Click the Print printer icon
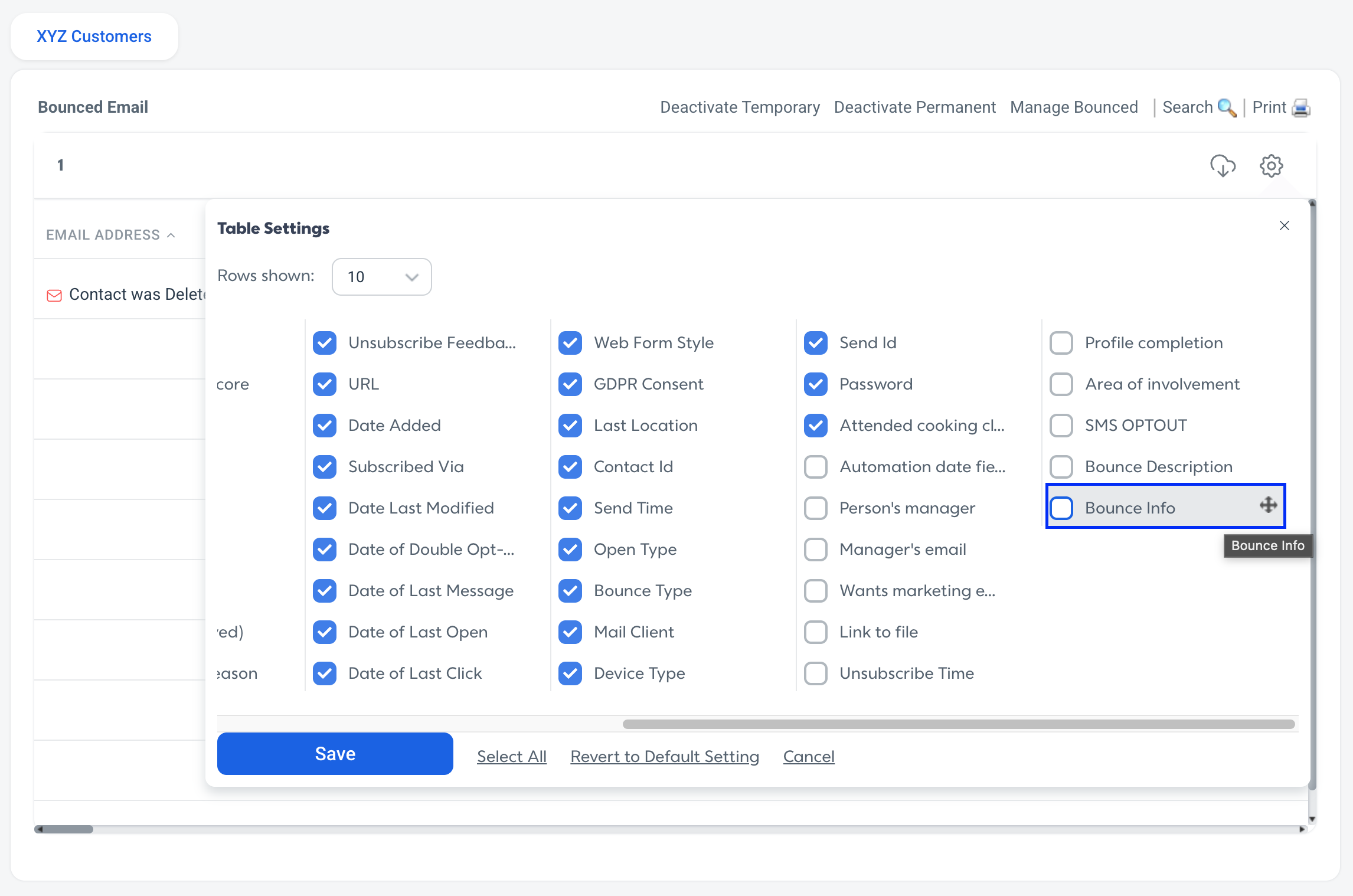 tap(1300, 107)
